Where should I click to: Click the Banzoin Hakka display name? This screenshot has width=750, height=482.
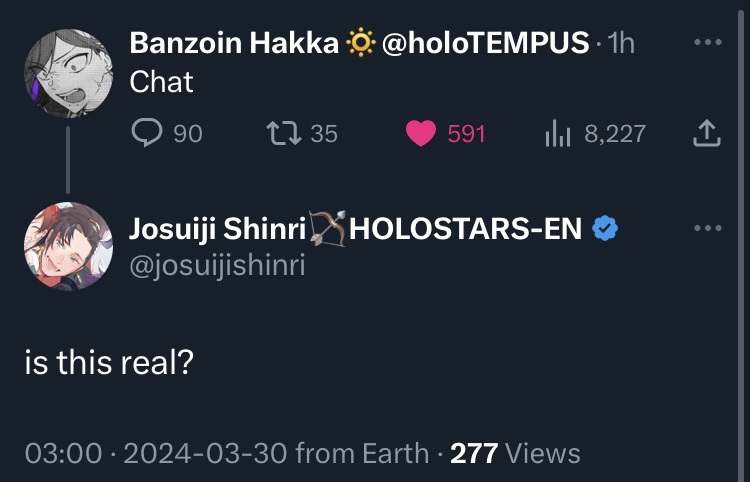[234, 44]
